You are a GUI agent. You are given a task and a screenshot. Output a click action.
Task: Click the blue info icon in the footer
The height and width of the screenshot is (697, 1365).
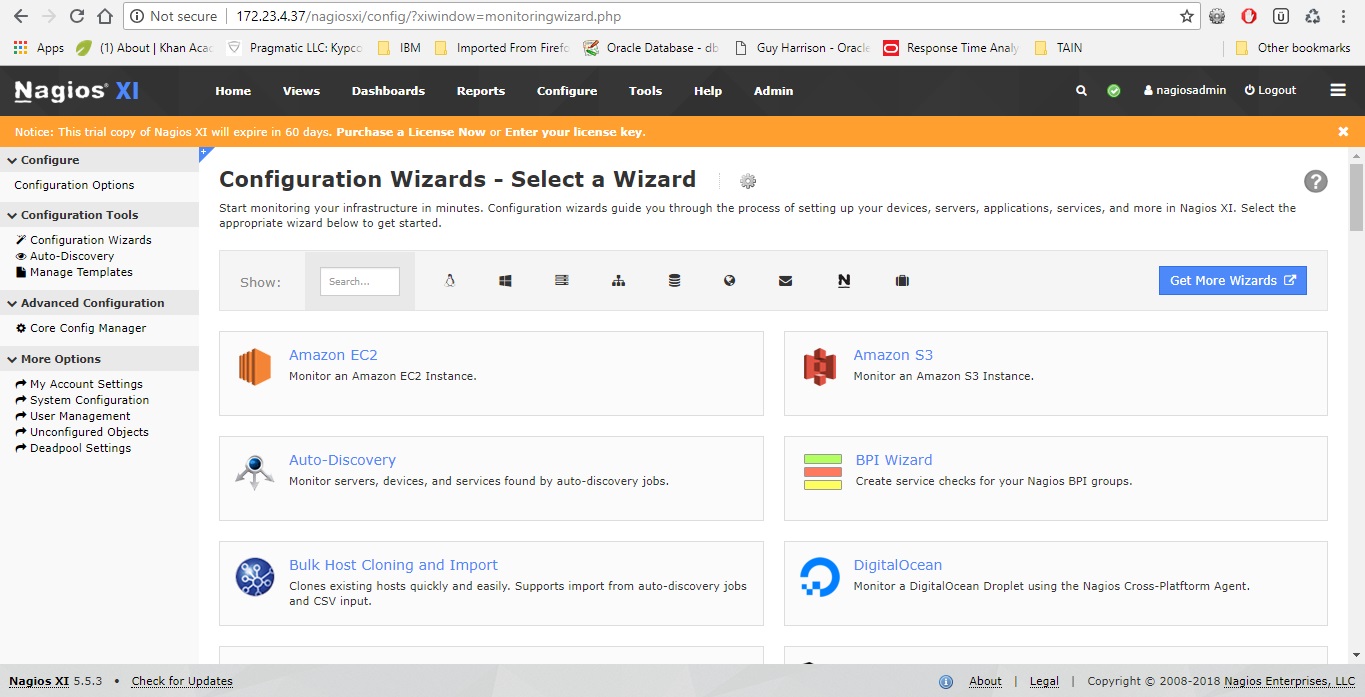[946, 682]
